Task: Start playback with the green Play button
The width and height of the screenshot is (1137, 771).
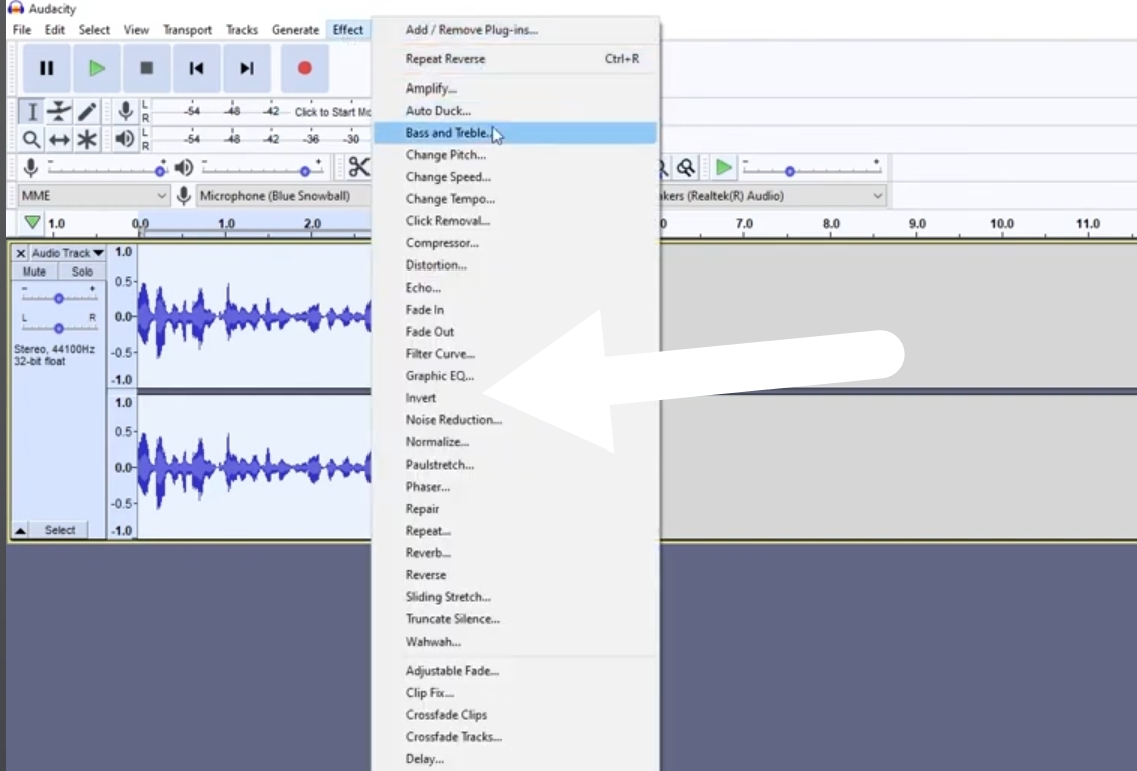Action: click(96, 68)
